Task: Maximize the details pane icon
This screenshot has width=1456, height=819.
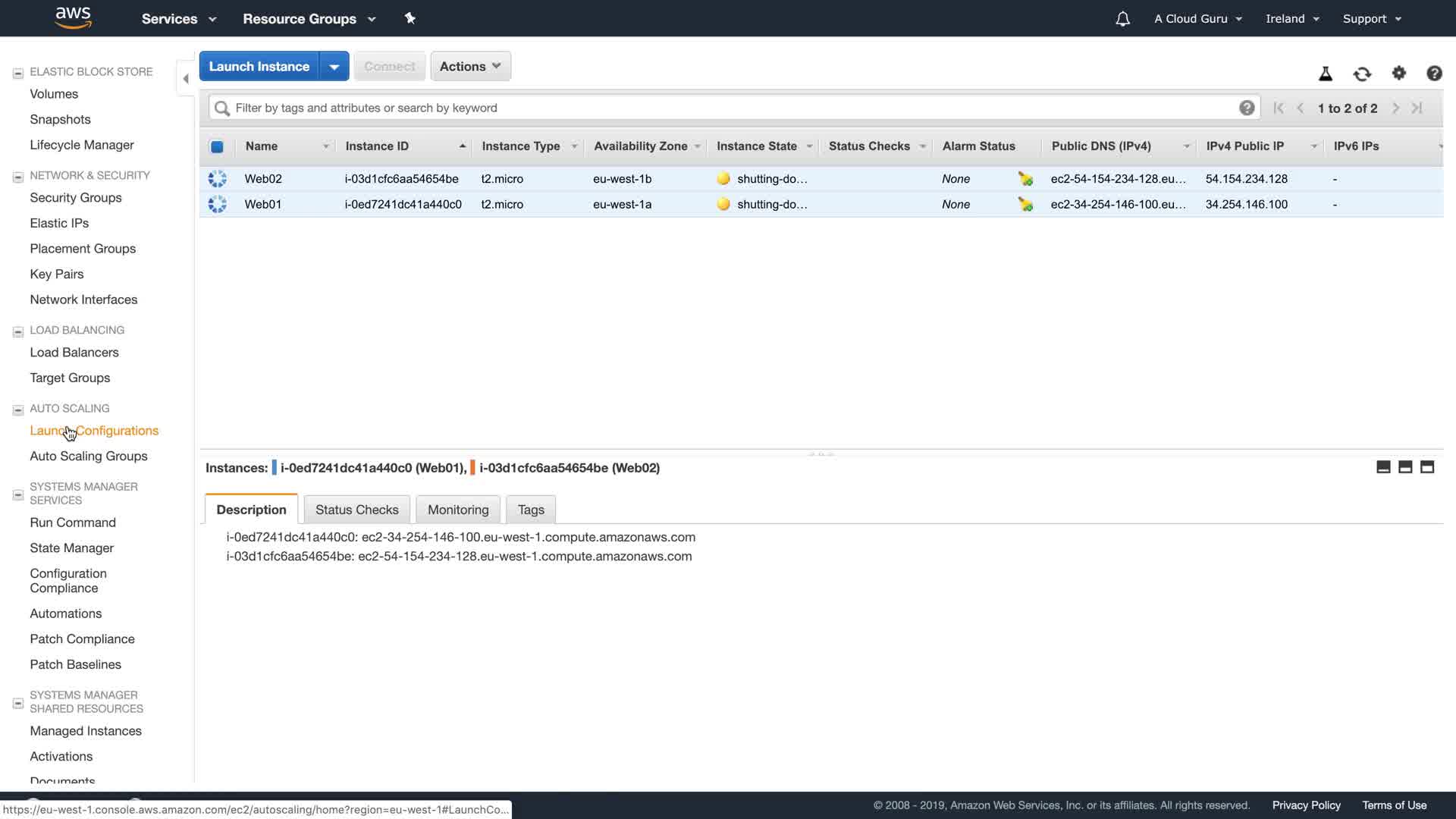Action: pyautogui.click(x=1427, y=467)
